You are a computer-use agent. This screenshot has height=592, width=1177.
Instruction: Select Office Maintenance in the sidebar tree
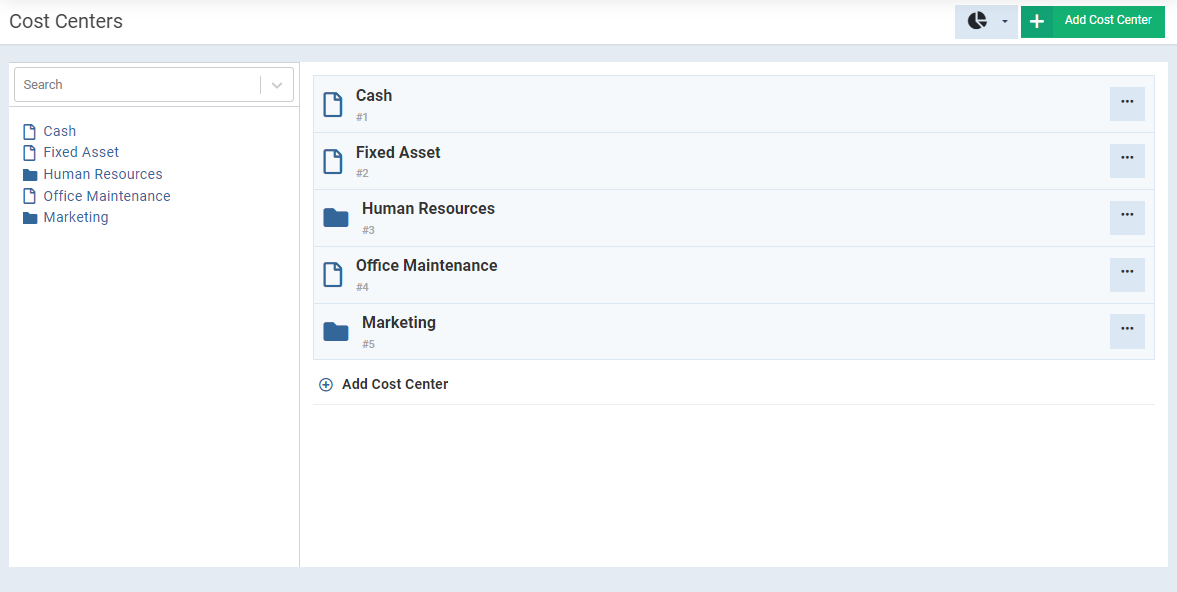pyautogui.click(x=106, y=195)
